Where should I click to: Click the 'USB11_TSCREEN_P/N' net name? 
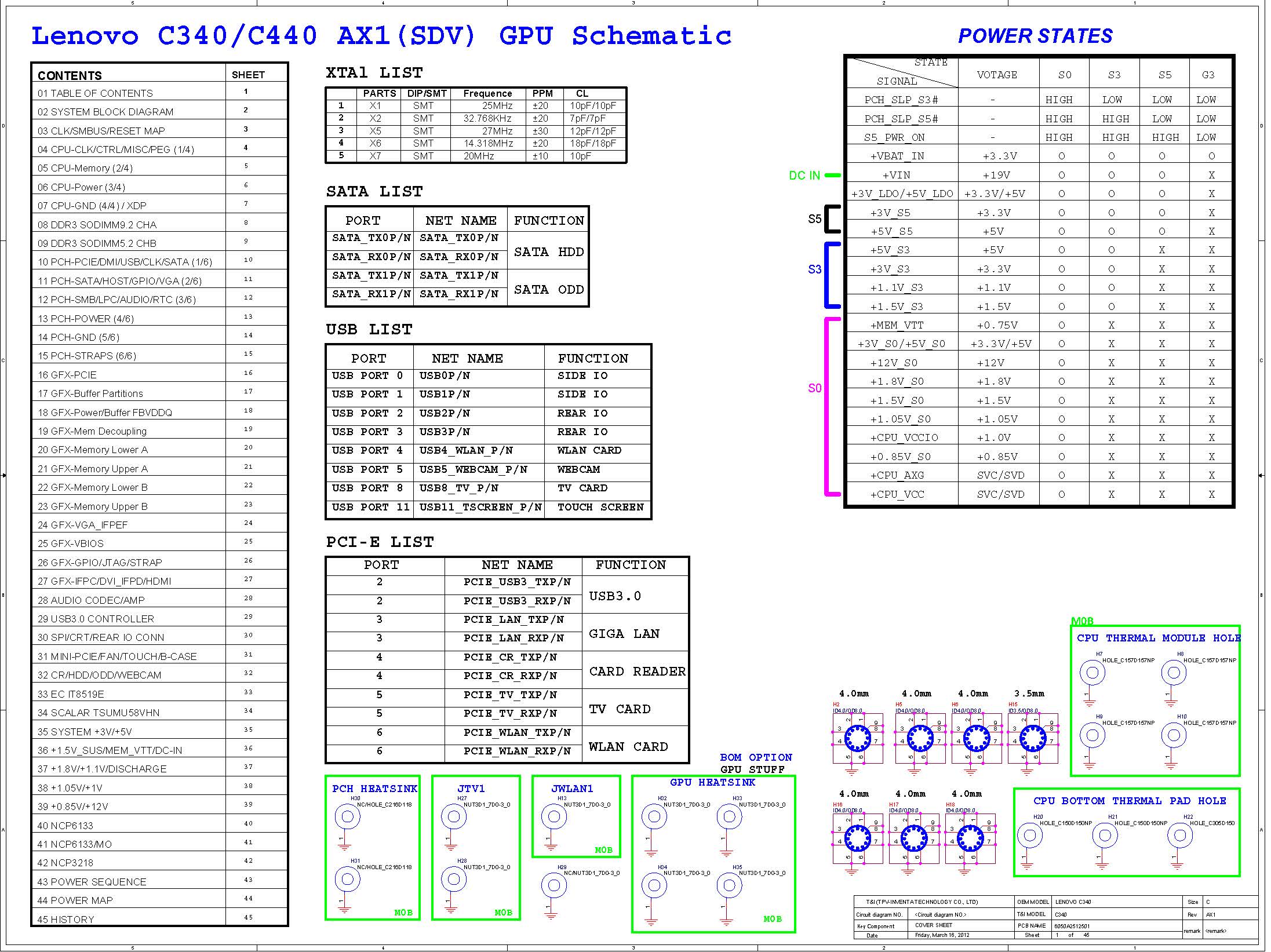pyautogui.click(x=480, y=507)
